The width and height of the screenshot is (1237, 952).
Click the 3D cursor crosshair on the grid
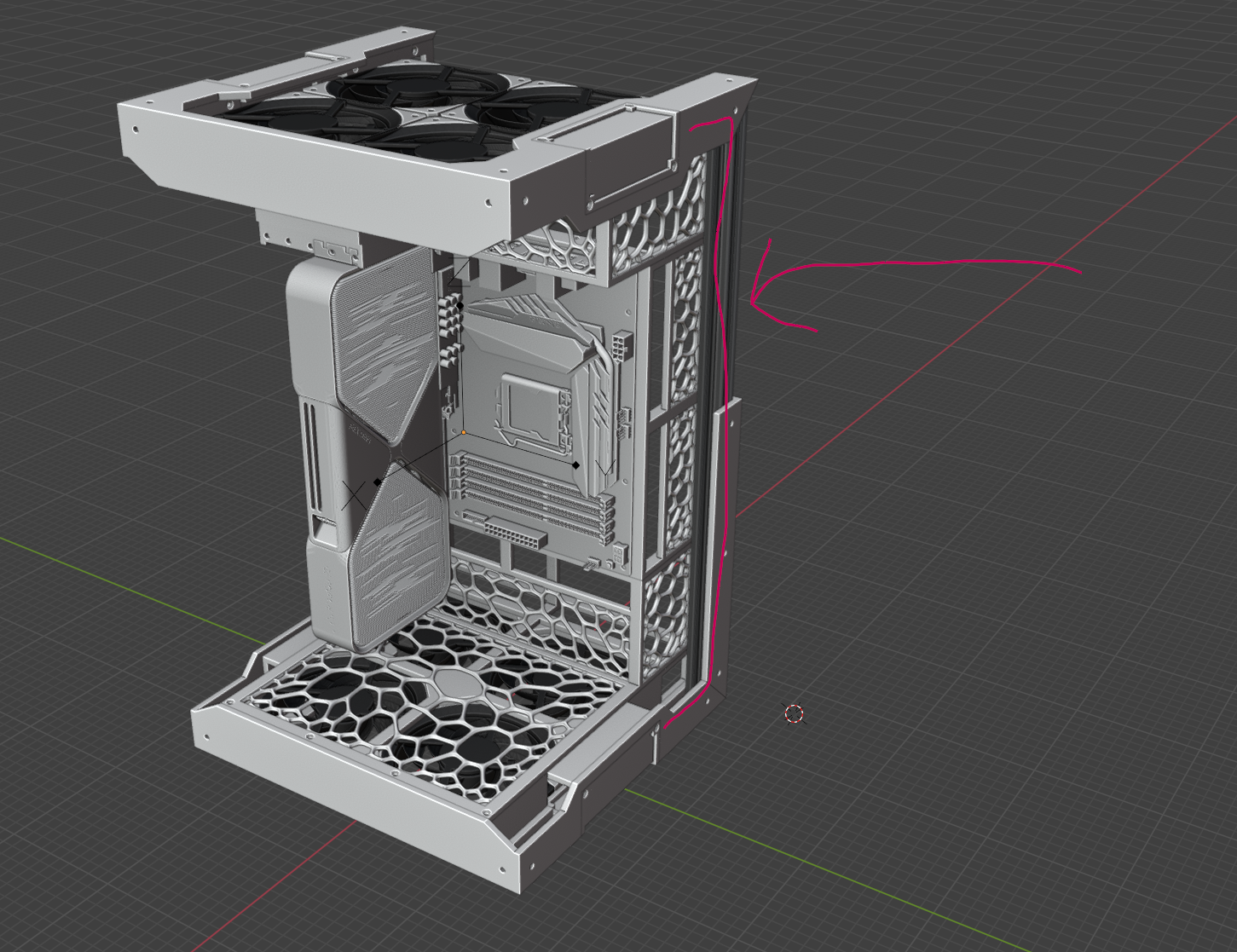(794, 713)
